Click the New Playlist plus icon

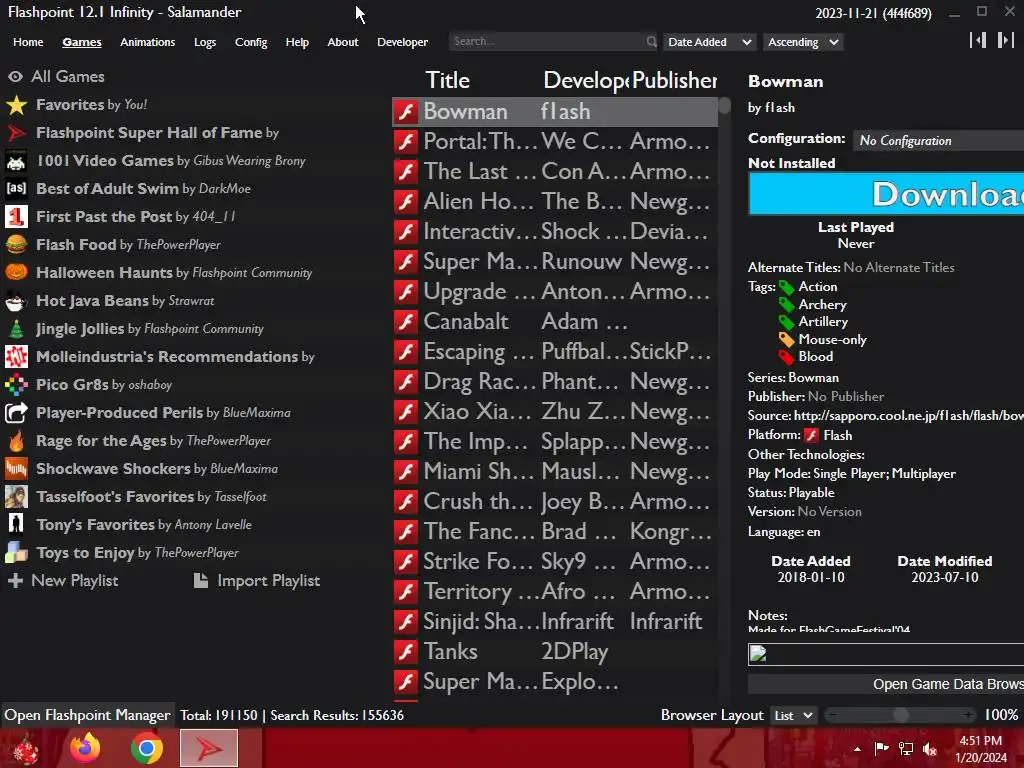(15, 581)
